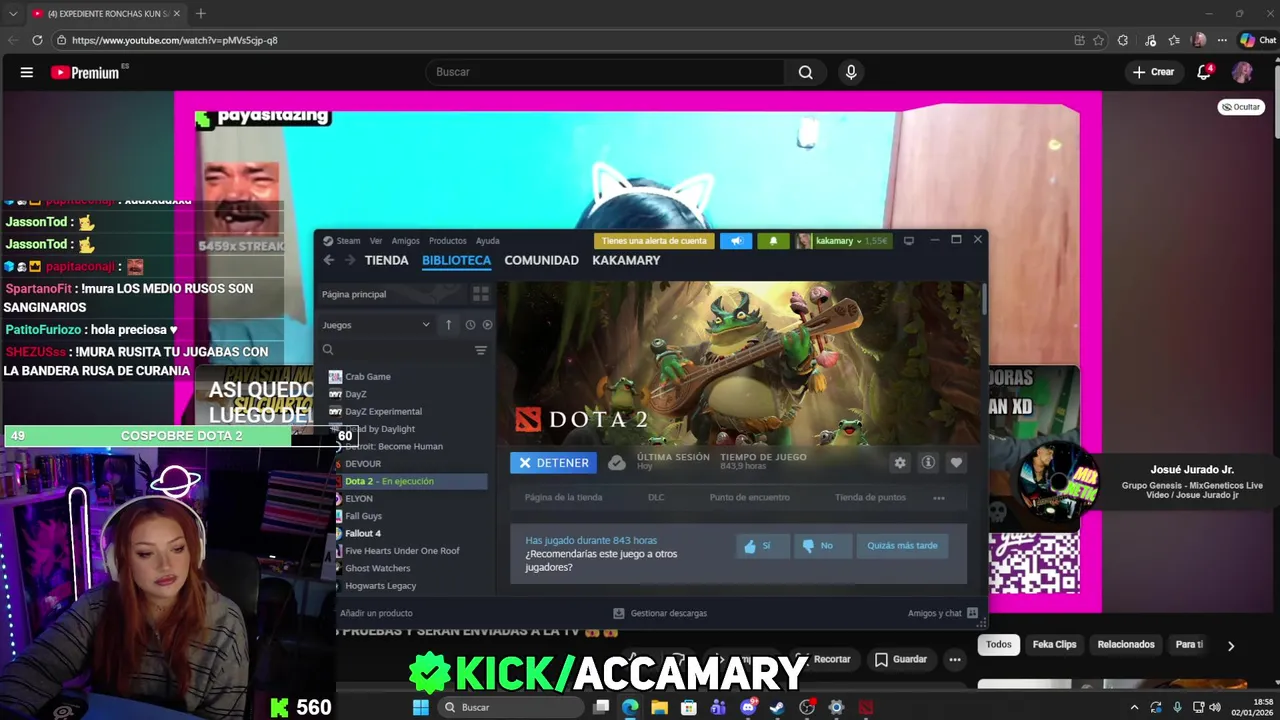Click the Steam account alert button
The width and height of the screenshot is (1280, 720).
(654, 241)
